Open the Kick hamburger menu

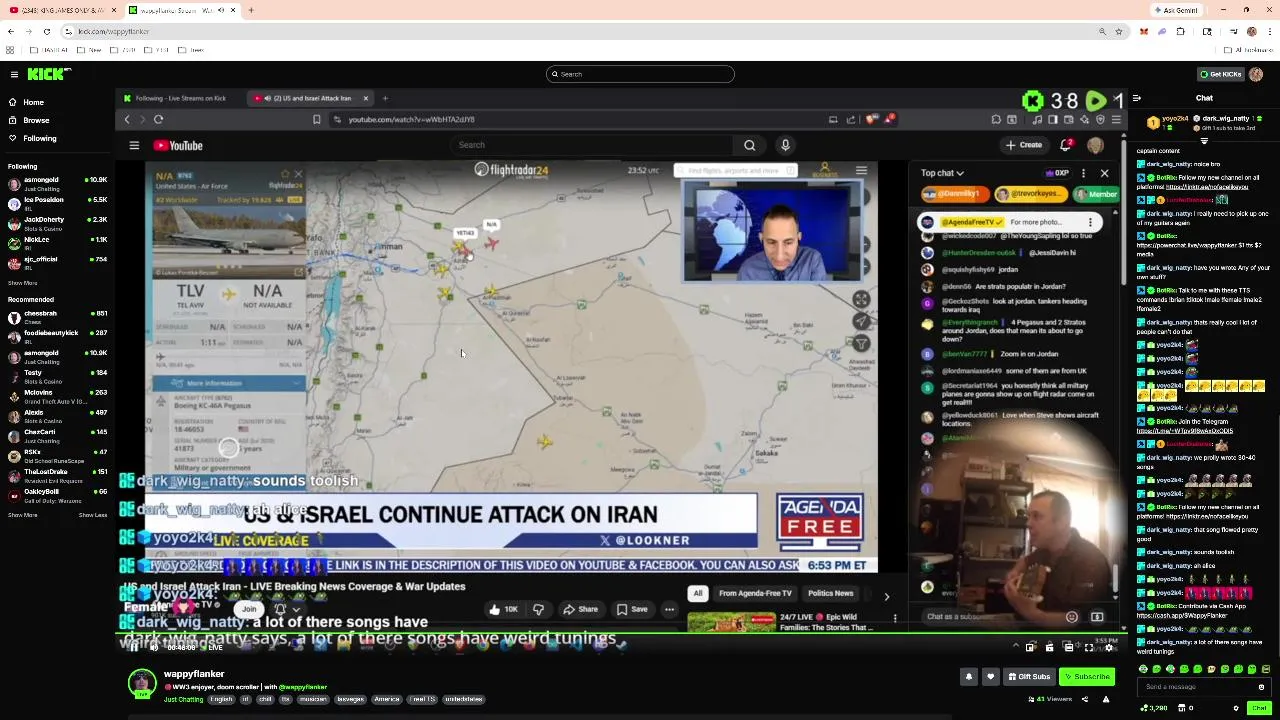point(14,74)
